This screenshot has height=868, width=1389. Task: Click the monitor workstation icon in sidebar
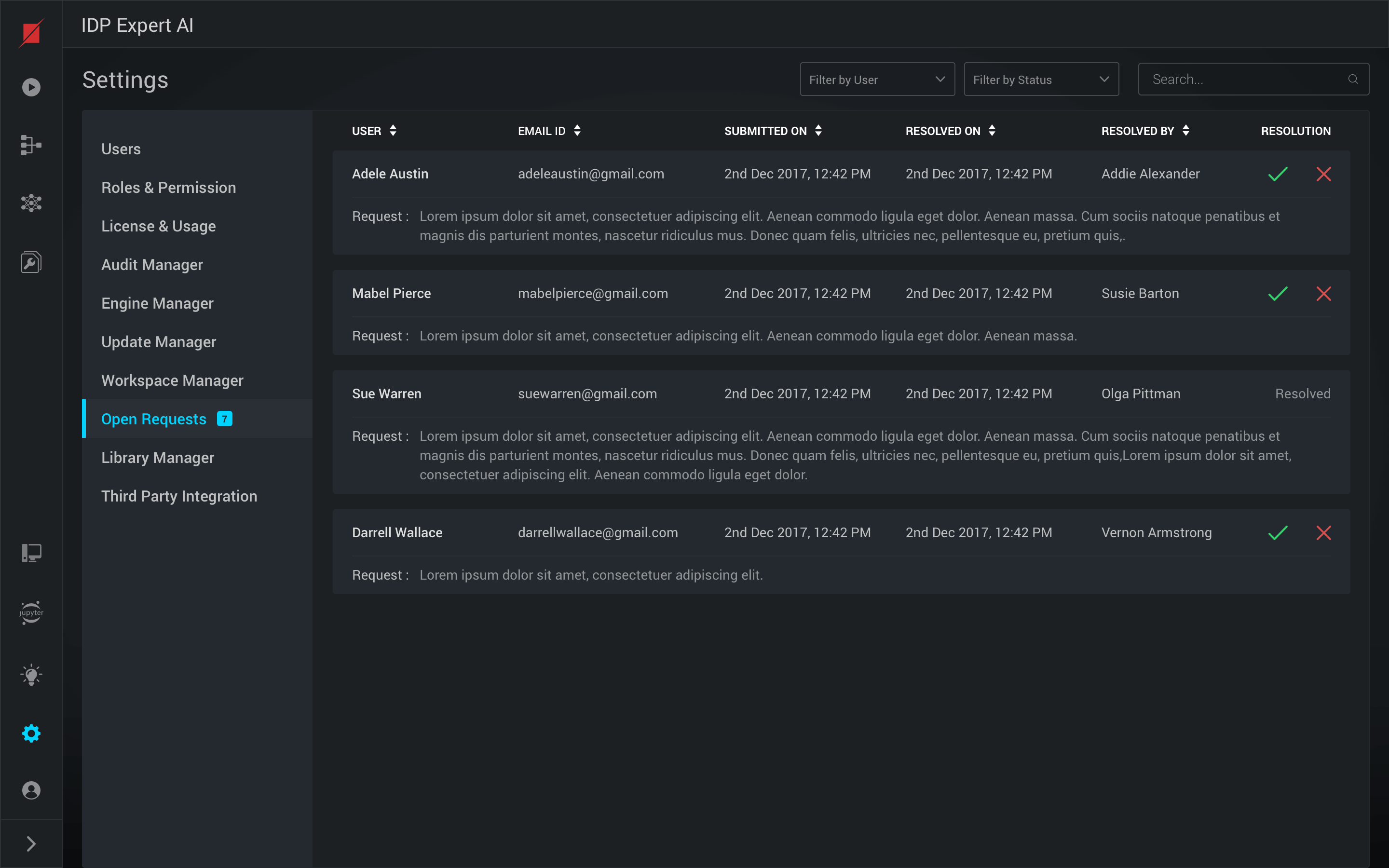click(31, 553)
